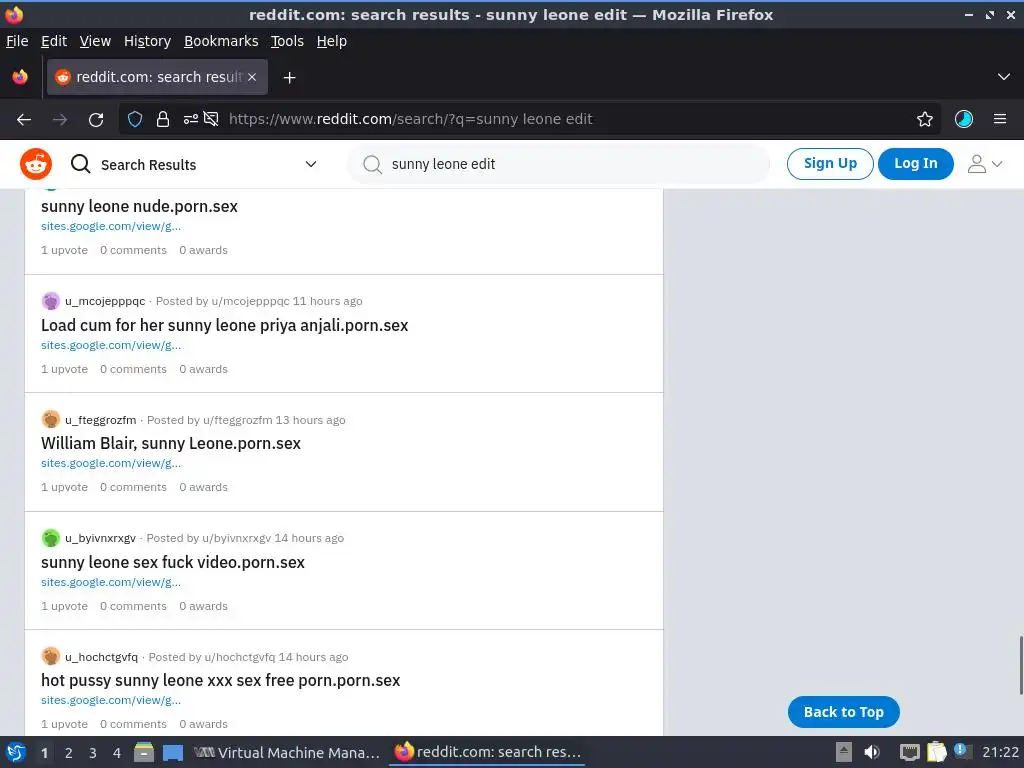This screenshot has height=768, width=1024.
Task: Open the Bookmarks menu
Action: (x=221, y=41)
